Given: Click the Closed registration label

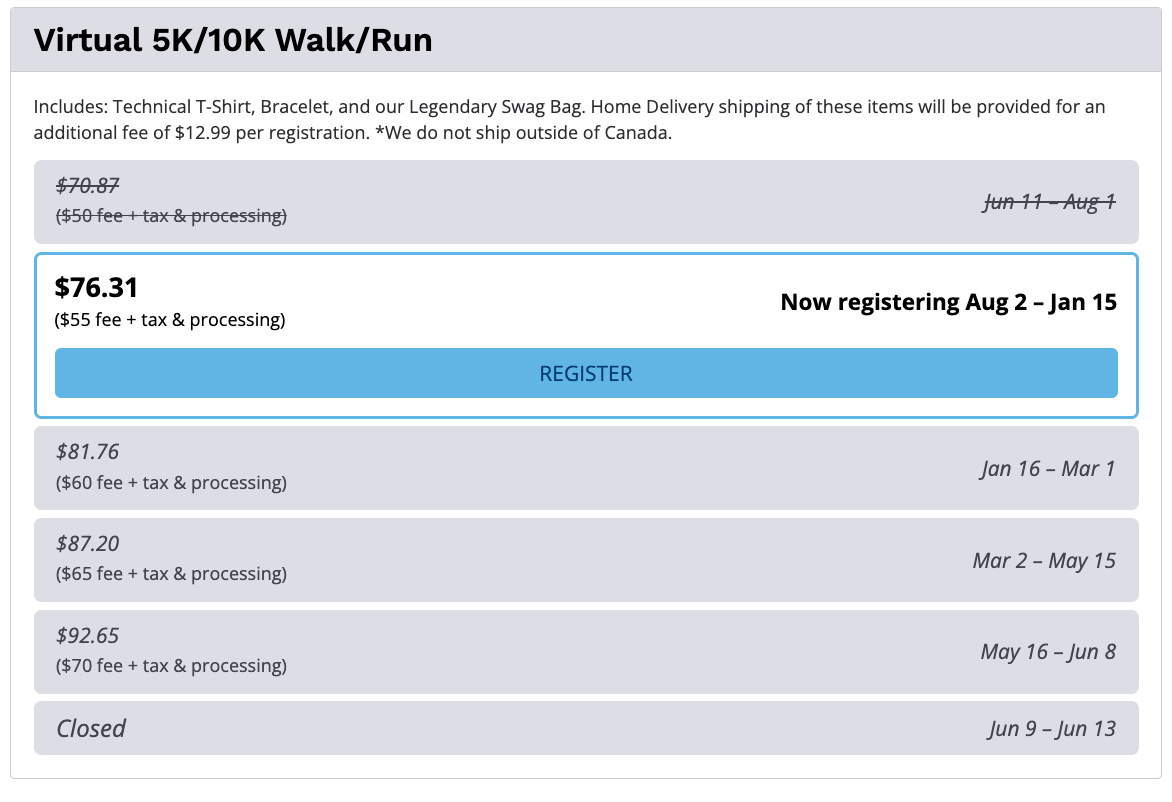Looking at the screenshot, I should coord(91,728).
